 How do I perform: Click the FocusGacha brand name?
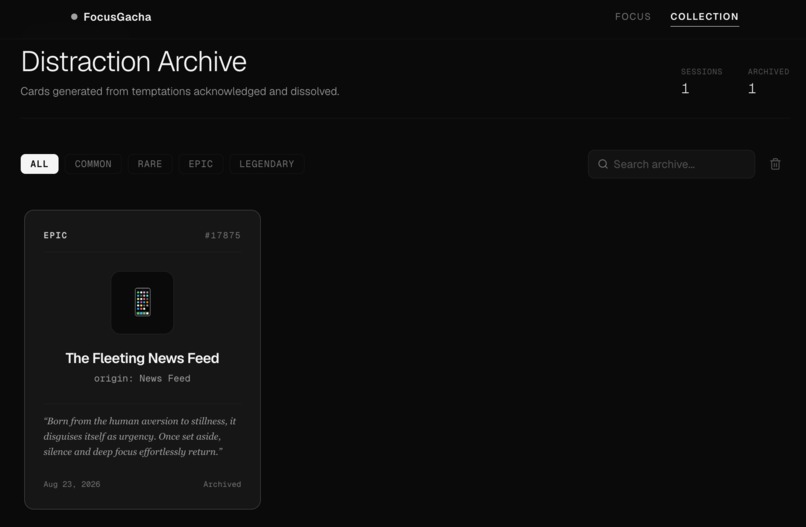tap(117, 17)
